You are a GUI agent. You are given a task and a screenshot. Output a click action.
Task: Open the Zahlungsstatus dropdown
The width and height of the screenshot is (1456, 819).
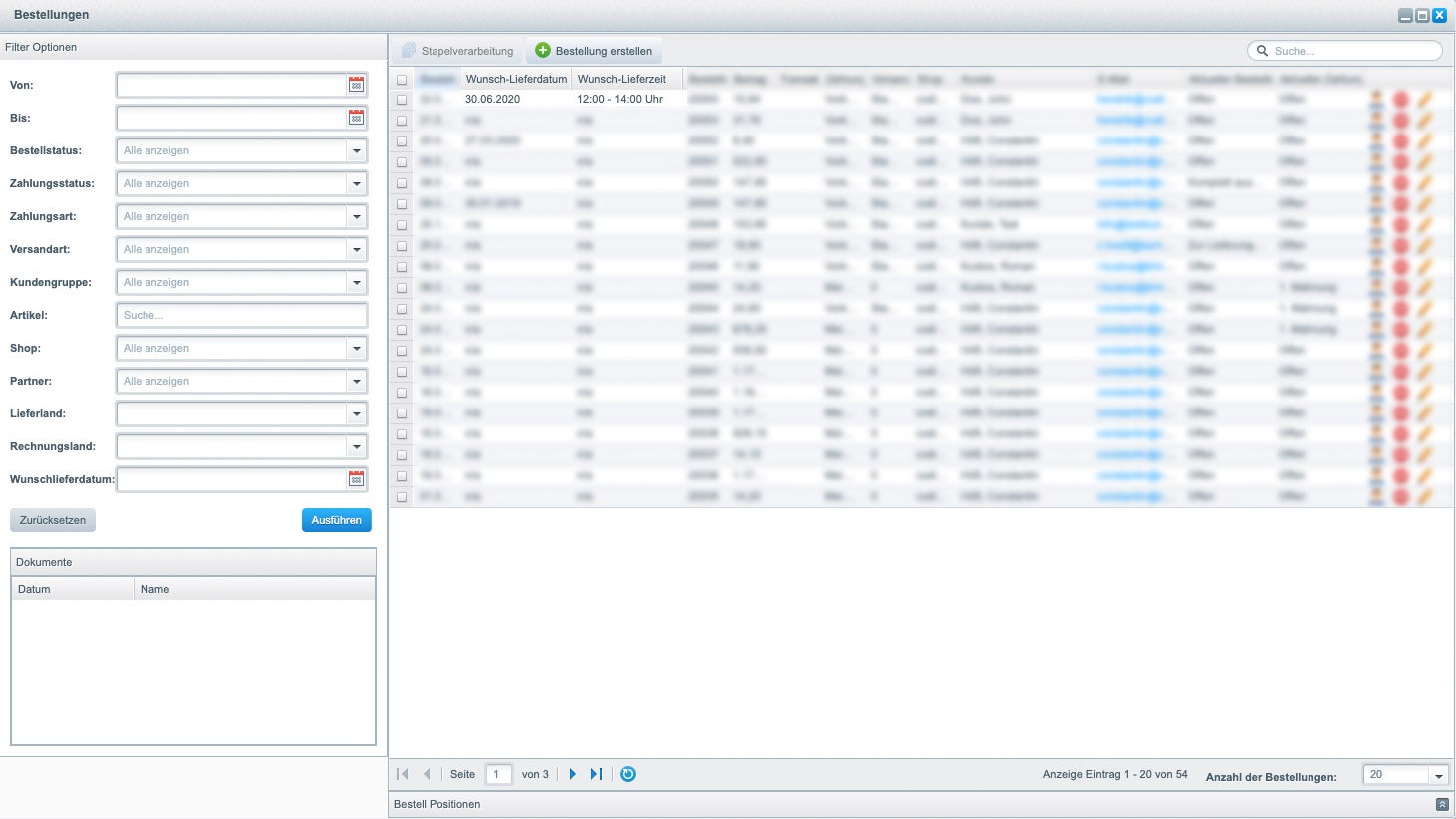point(356,183)
